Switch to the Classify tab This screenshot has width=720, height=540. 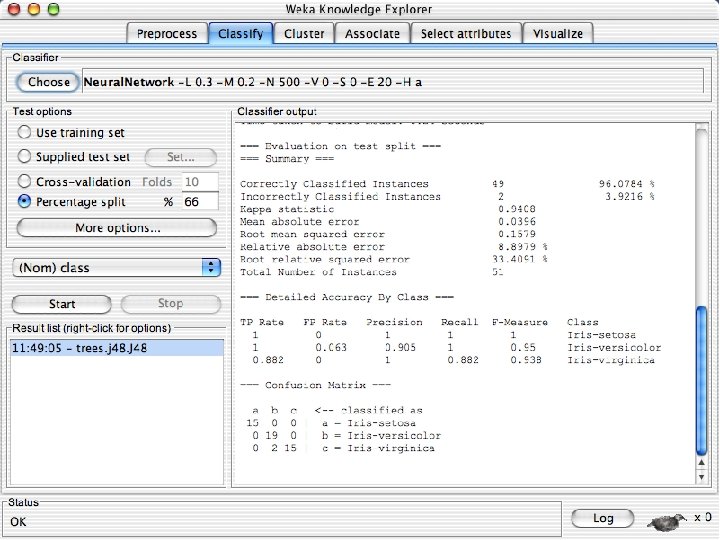click(x=241, y=34)
